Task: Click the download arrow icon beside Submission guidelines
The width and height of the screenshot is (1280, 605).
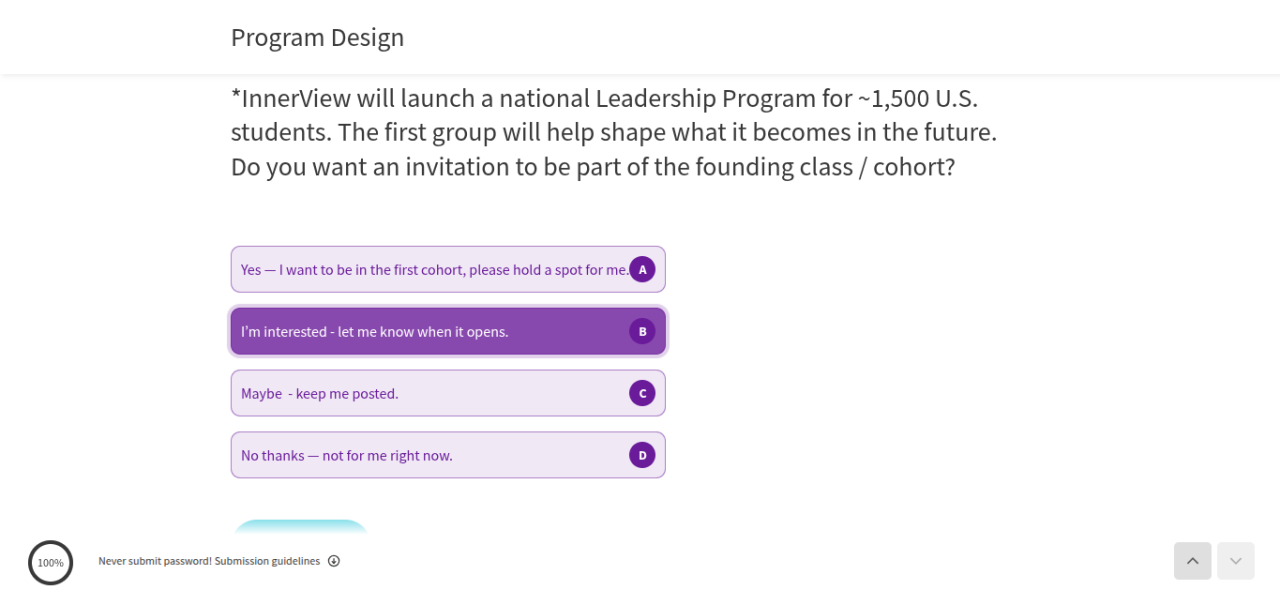Action: (x=334, y=561)
